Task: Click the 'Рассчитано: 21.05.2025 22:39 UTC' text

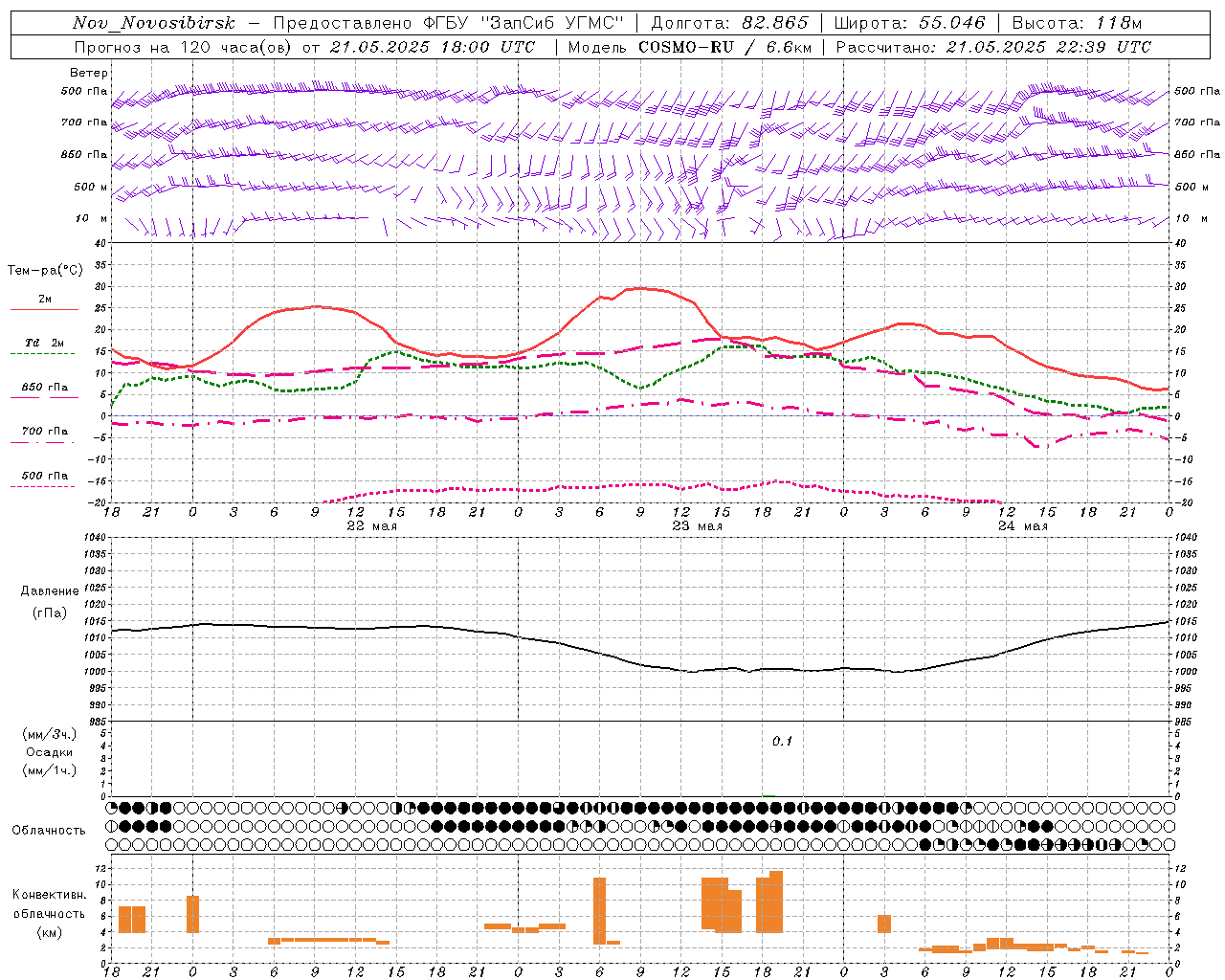Action: tap(993, 47)
